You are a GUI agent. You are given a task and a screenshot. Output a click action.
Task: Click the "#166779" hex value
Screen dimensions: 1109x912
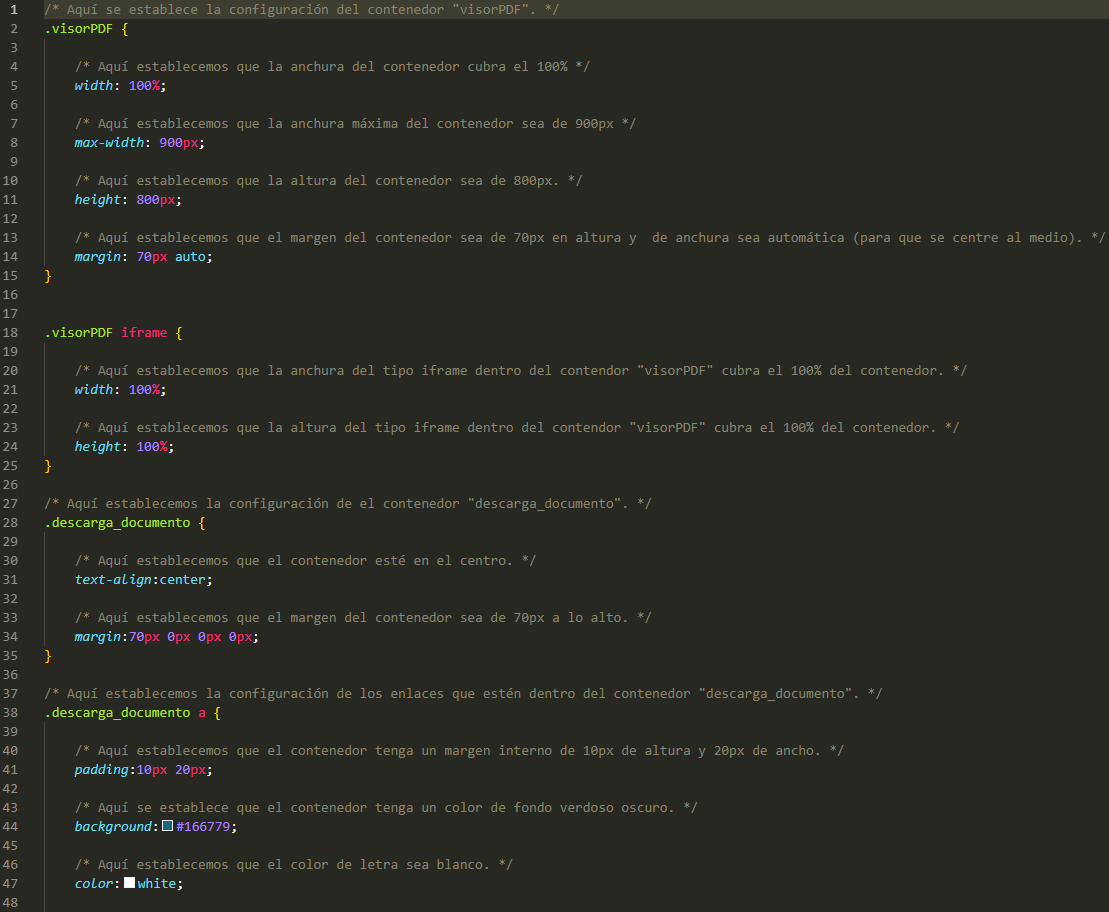pyautogui.click(x=203, y=826)
